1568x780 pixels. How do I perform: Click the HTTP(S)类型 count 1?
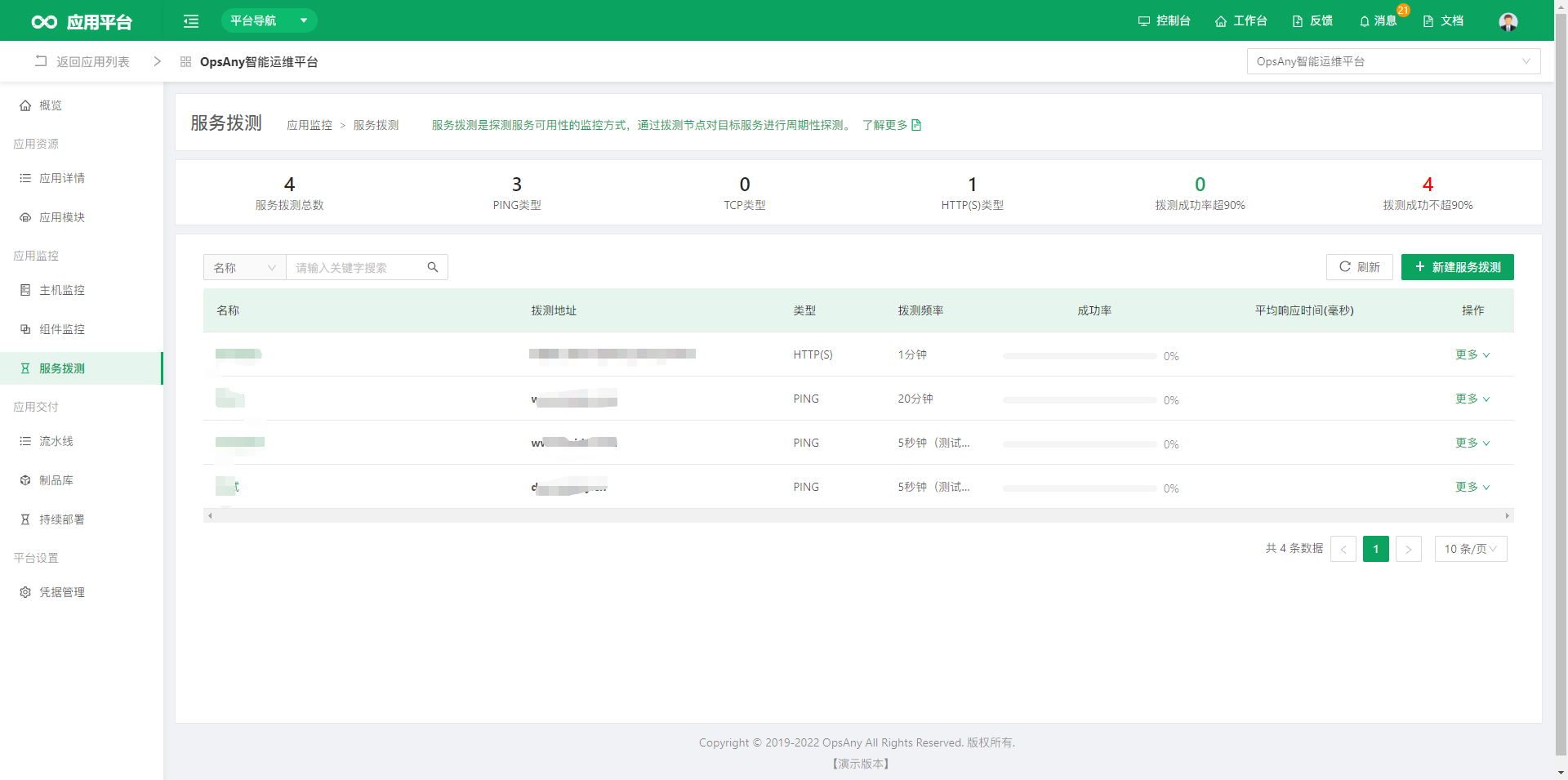[972, 185]
